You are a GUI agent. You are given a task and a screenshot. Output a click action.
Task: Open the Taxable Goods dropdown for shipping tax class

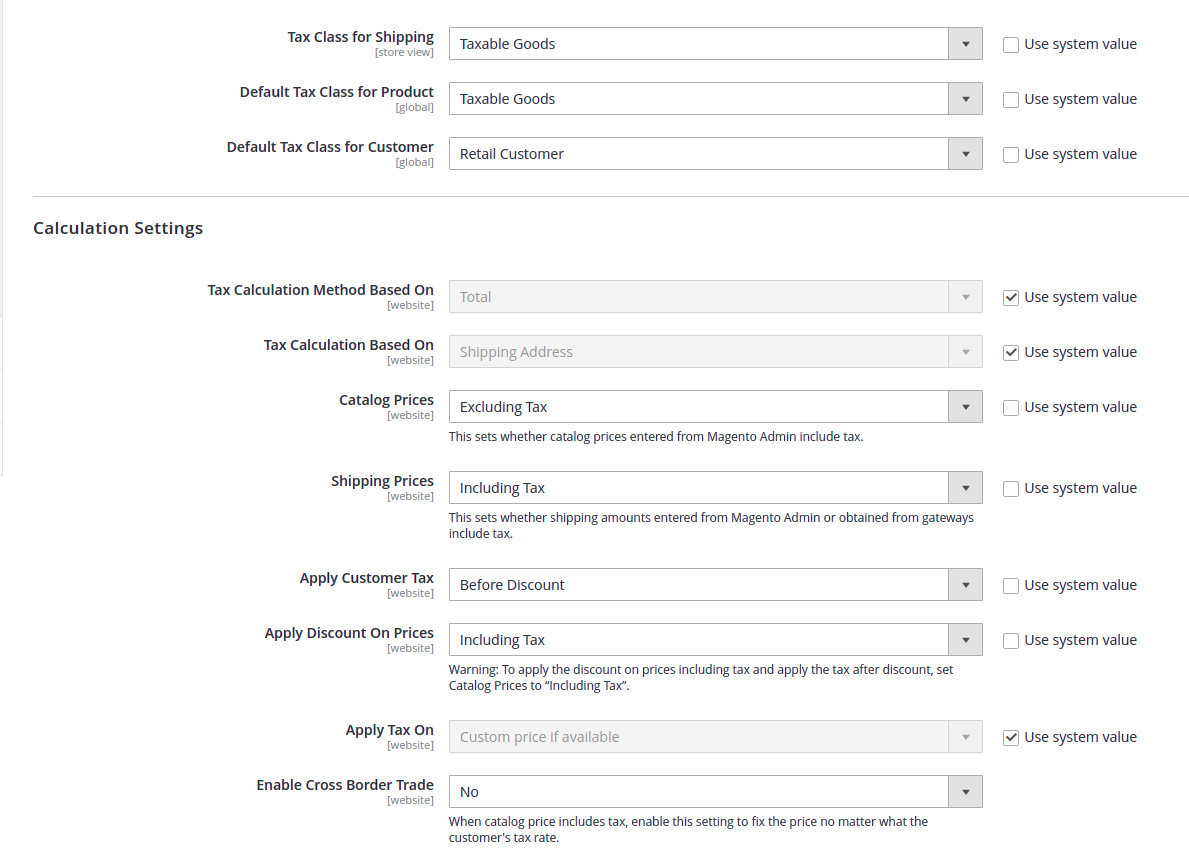click(x=700, y=43)
